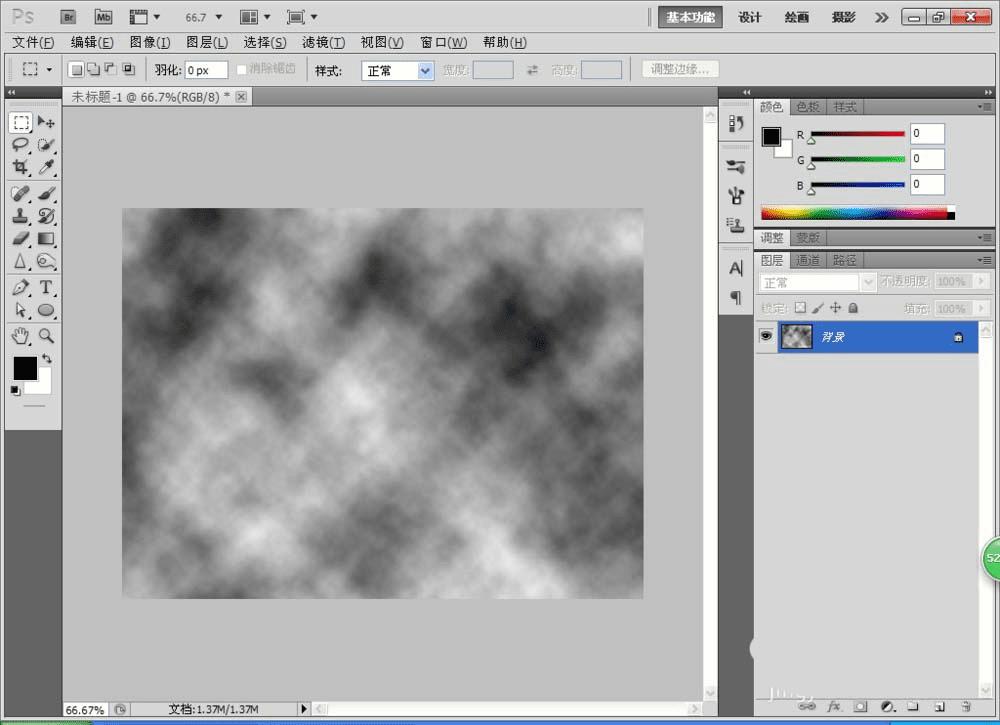Switch to the 通道 channels tab
The height and width of the screenshot is (725, 1000).
click(x=807, y=260)
